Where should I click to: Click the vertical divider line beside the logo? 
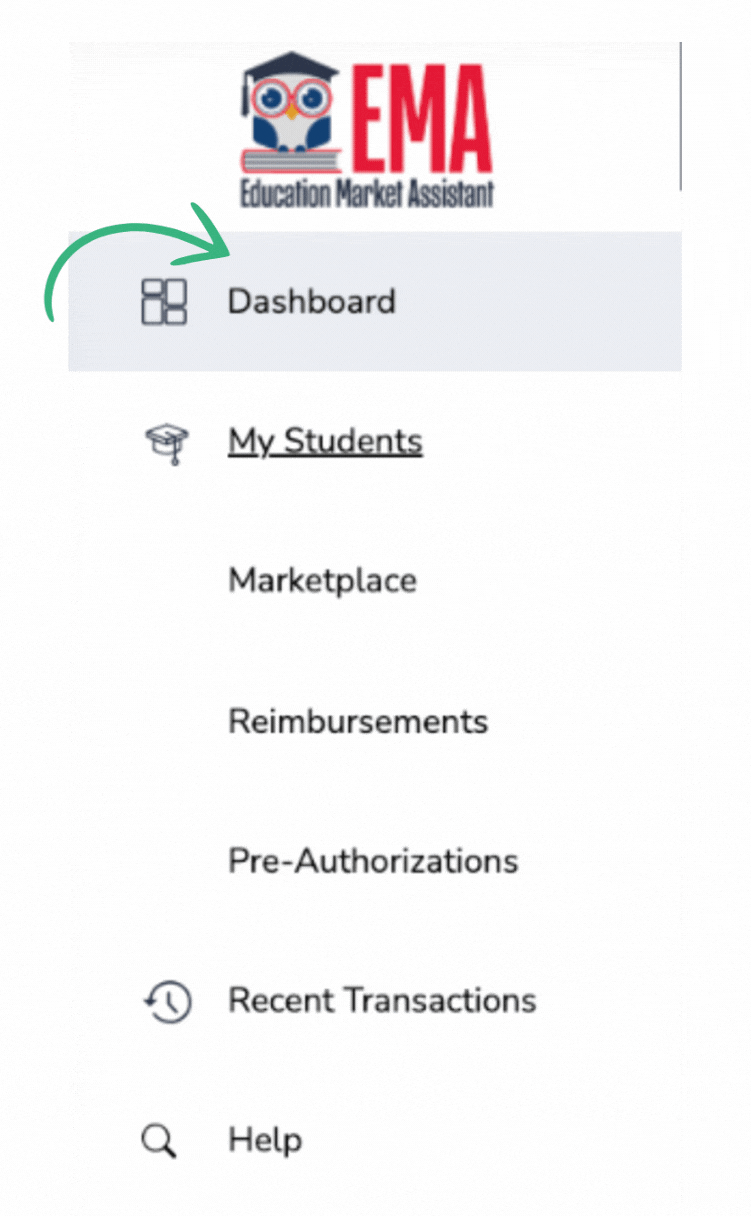click(x=680, y=115)
